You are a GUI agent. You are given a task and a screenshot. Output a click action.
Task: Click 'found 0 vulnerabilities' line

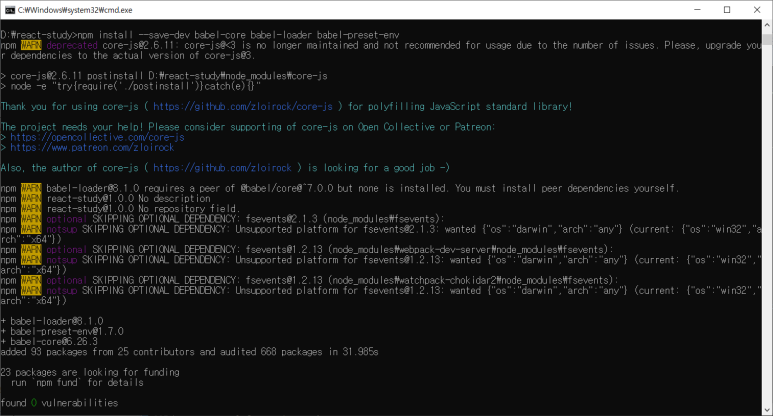pos(59,403)
